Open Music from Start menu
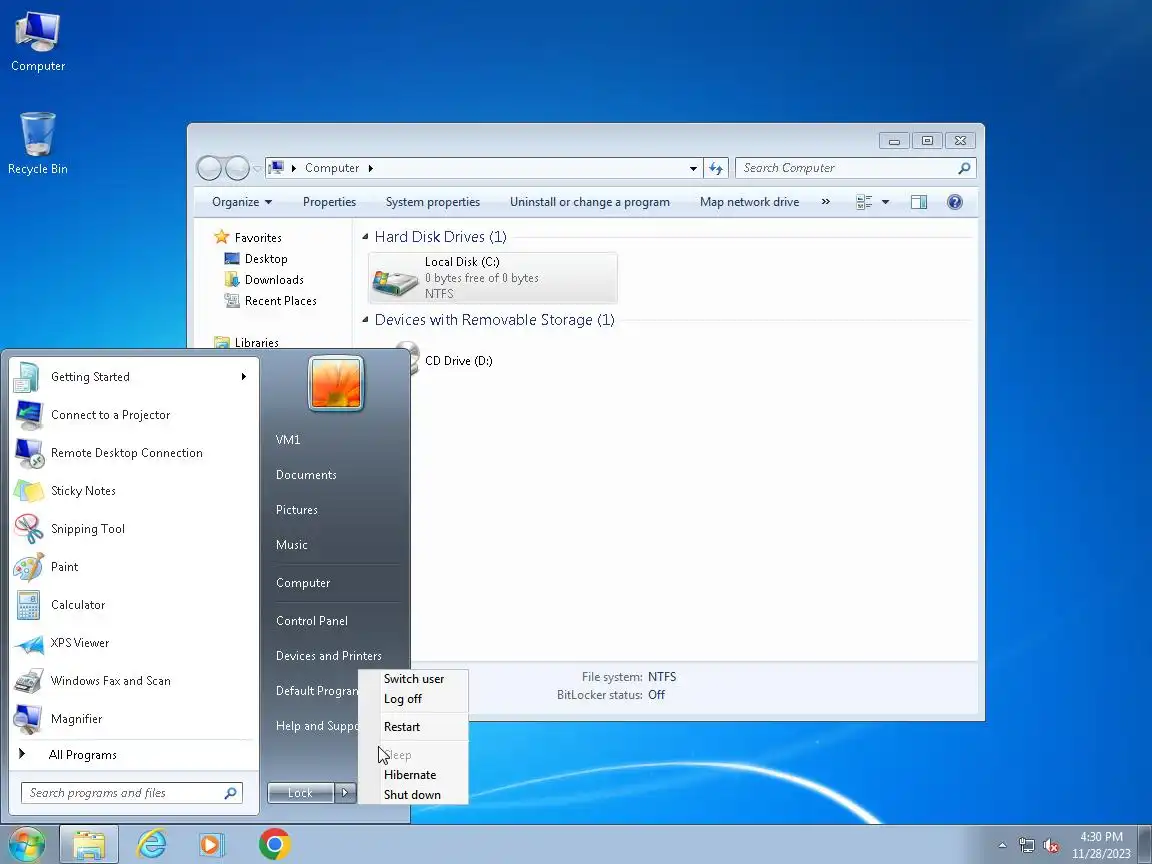This screenshot has width=1152, height=864. [292, 544]
